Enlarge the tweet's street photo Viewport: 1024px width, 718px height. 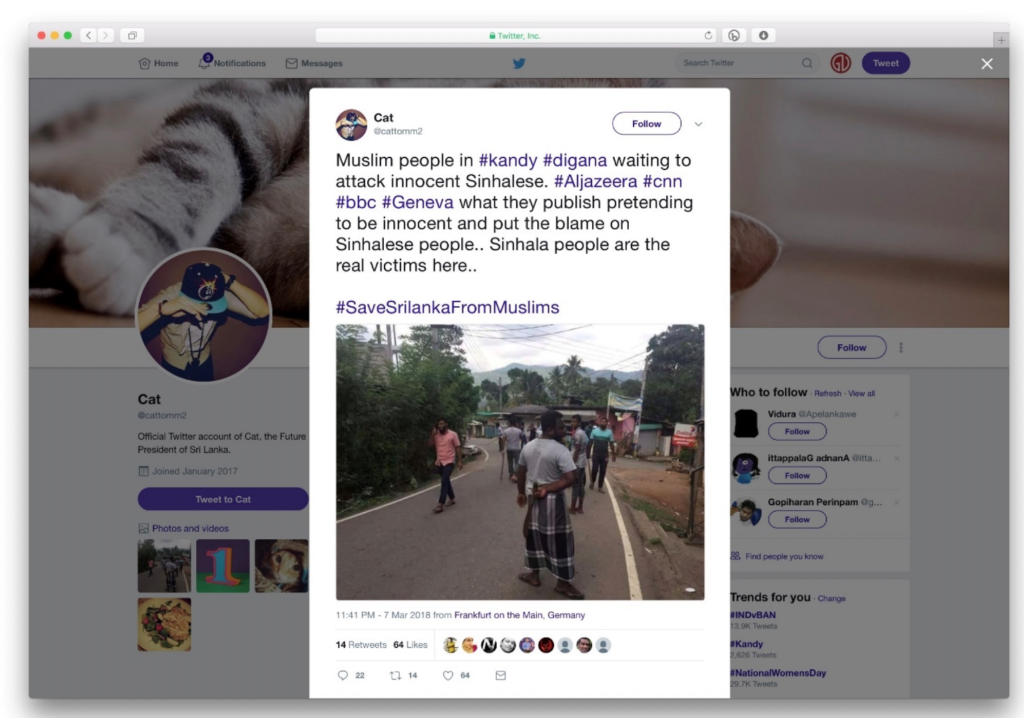click(x=520, y=462)
